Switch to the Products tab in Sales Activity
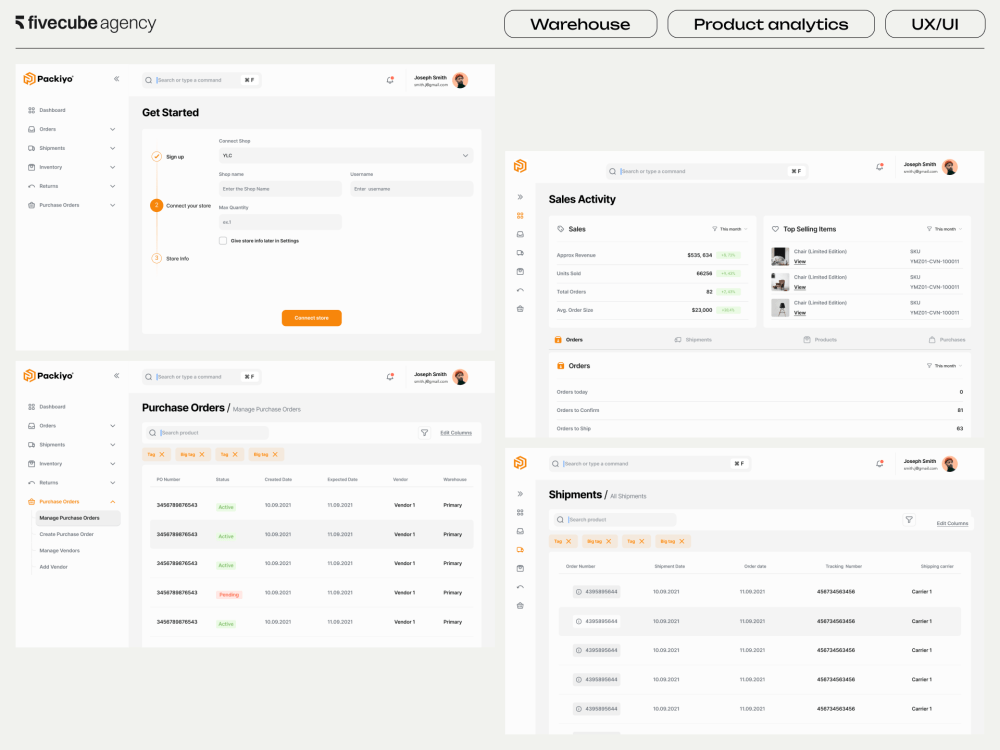The width and height of the screenshot is (1000, 750). [820, 340]
